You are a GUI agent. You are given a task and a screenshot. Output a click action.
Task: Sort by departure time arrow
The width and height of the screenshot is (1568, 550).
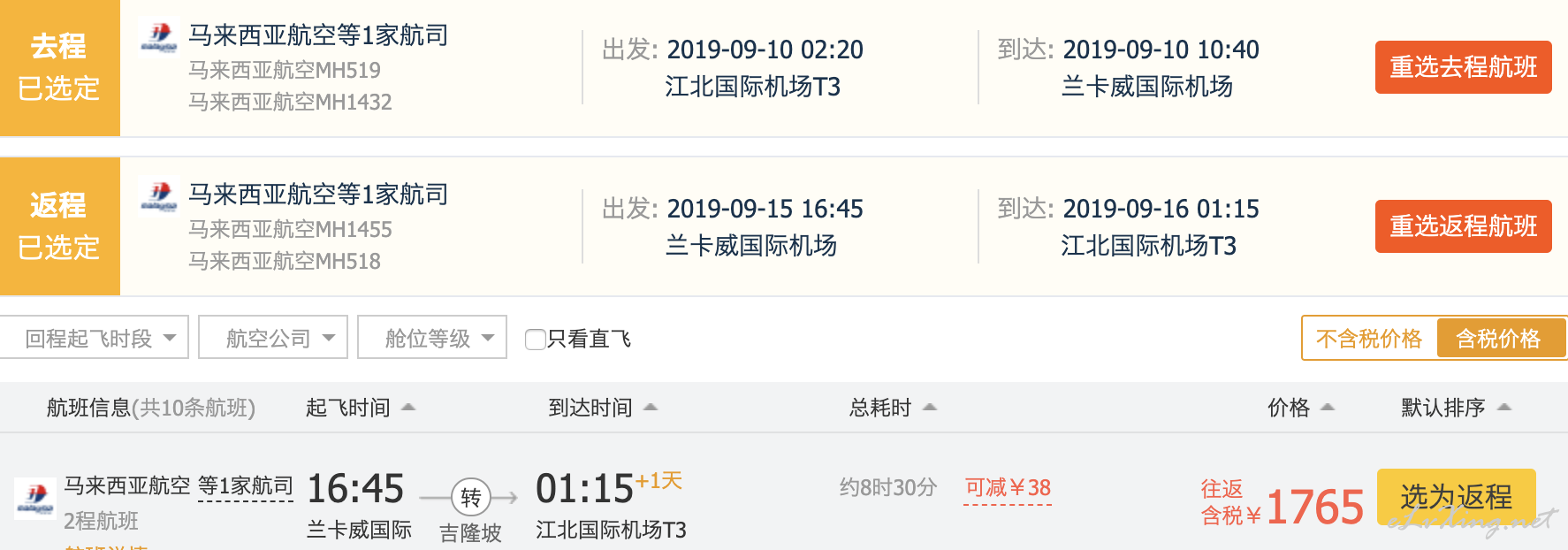(408, 407)
